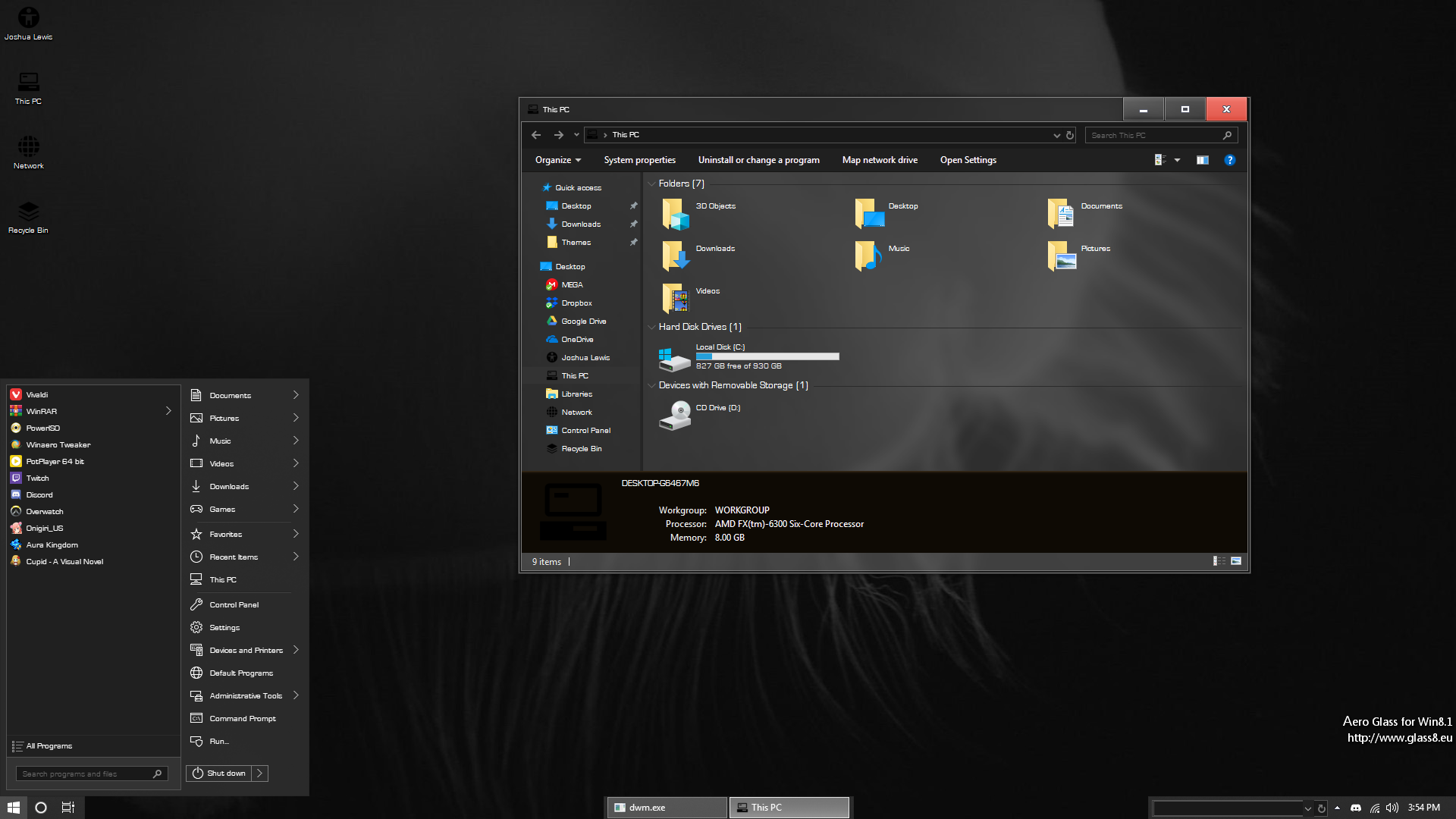This screenshot has height=819, width=1456.
Task: Expand the WinRAR submenu arrow
Action: point(169,411)
